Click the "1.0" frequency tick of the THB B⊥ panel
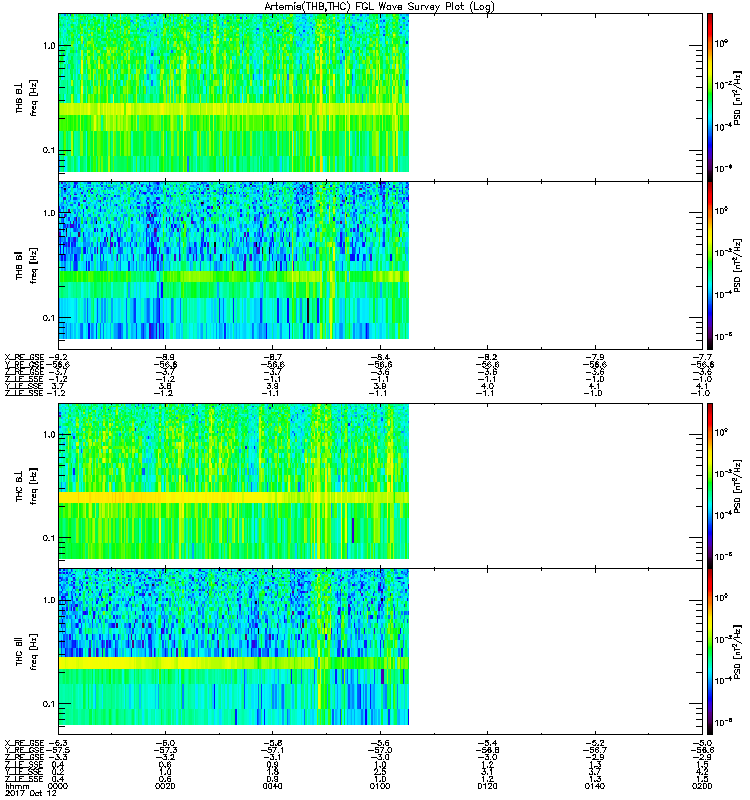 click(49, 46)
